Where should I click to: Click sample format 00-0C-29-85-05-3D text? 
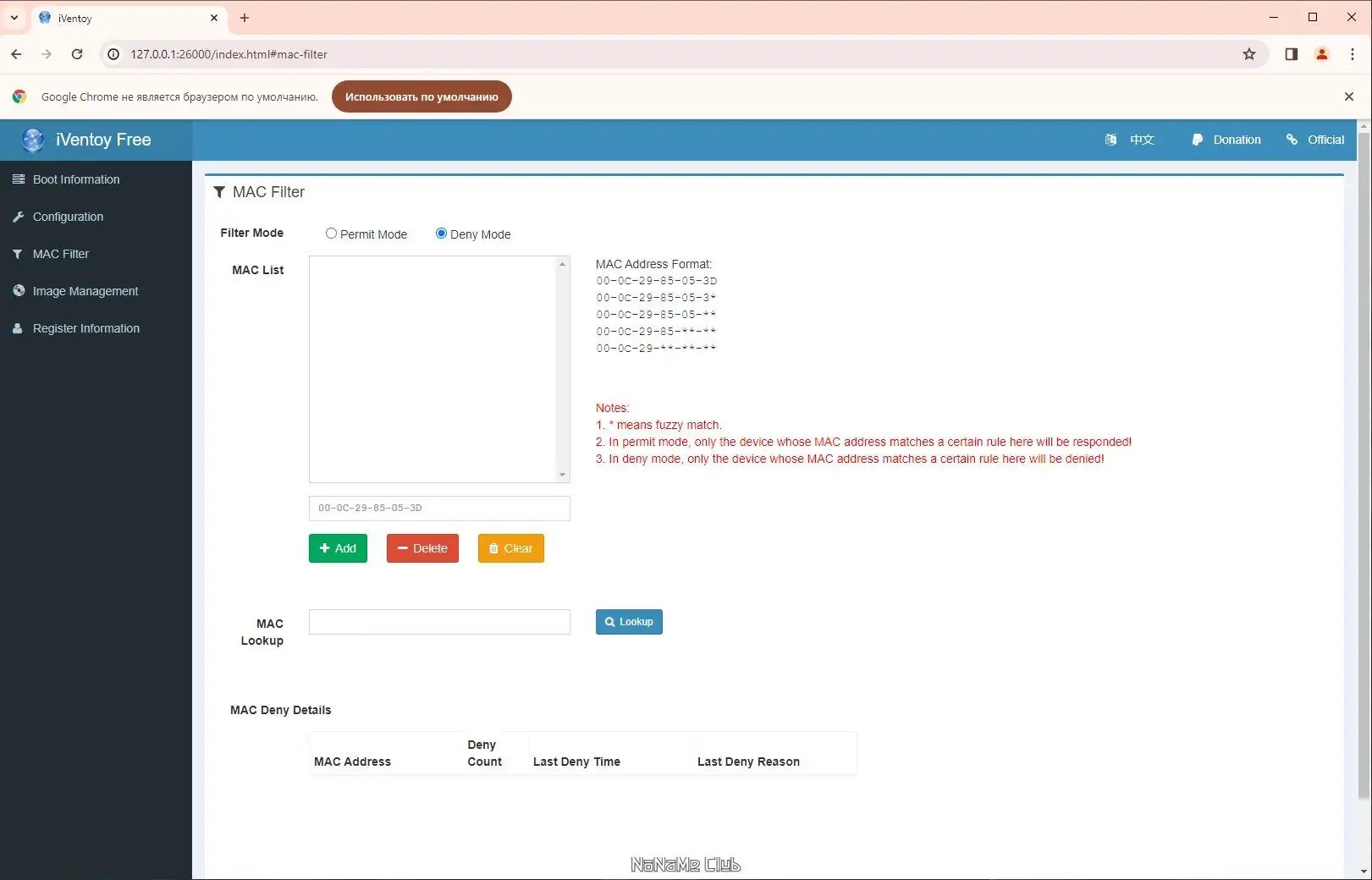(657, 281)
